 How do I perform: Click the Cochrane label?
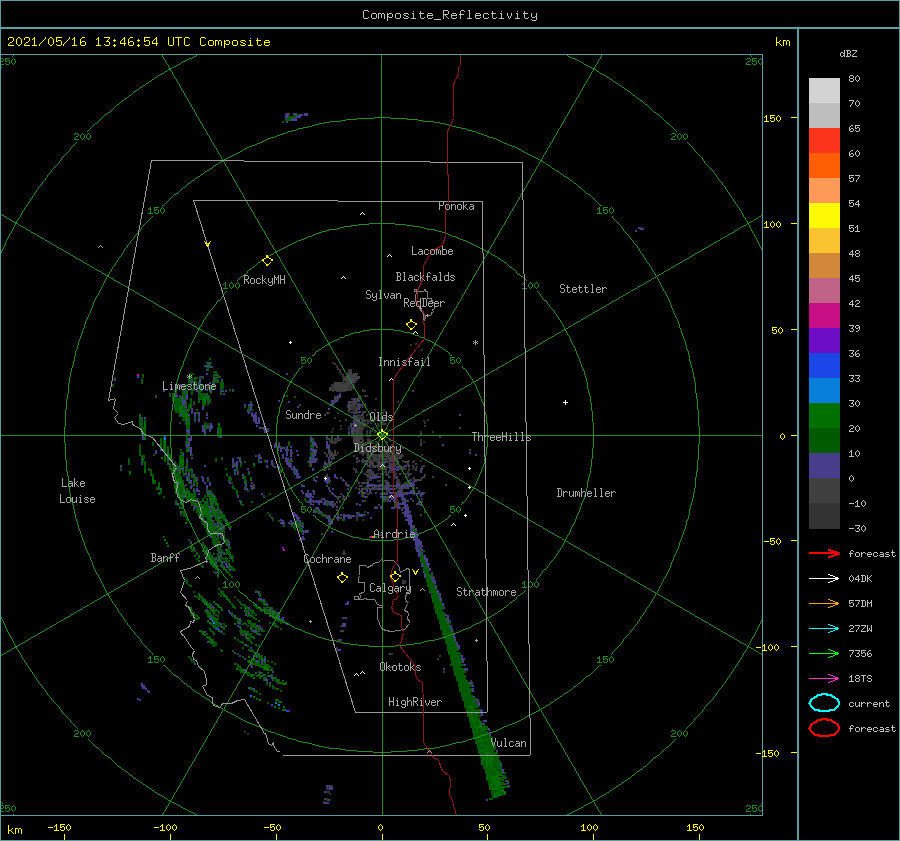click(327, 559)
